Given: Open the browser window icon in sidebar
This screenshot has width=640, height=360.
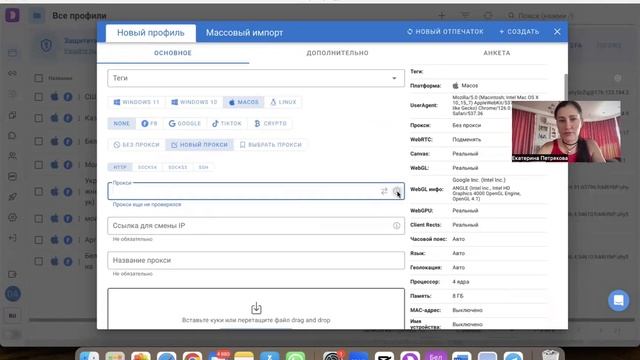Looking at the screenshot, I should pyautogui.click(x=13, y=53).
